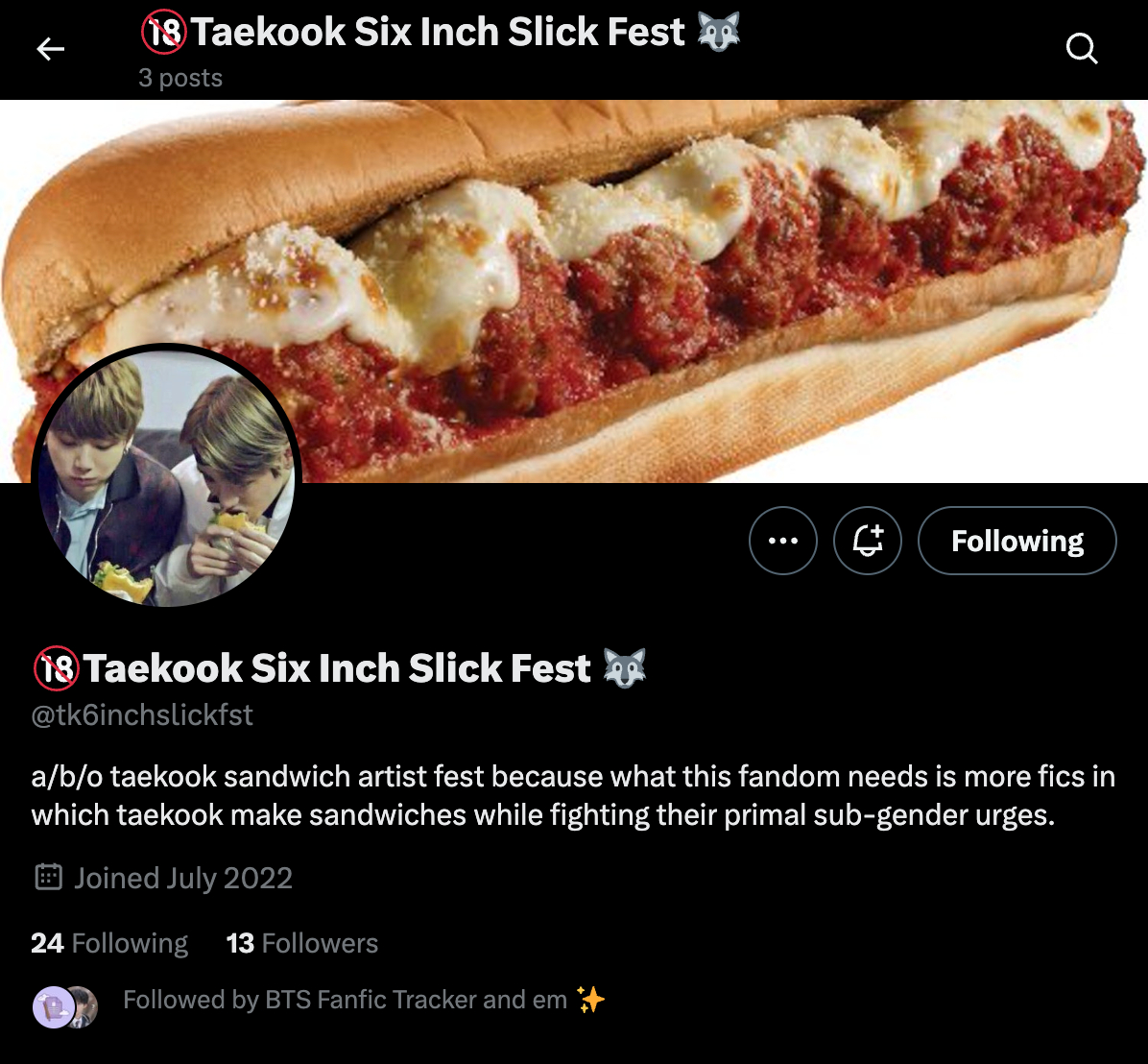Toggle the Following button

(1017, 541)
